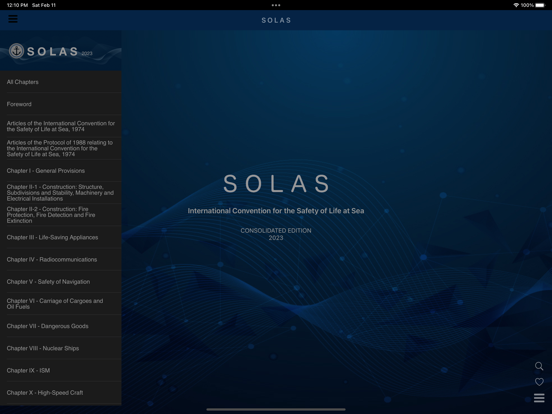
Task: Open Chapter VII - Dangerous Goods
Action: pos(61,326)
